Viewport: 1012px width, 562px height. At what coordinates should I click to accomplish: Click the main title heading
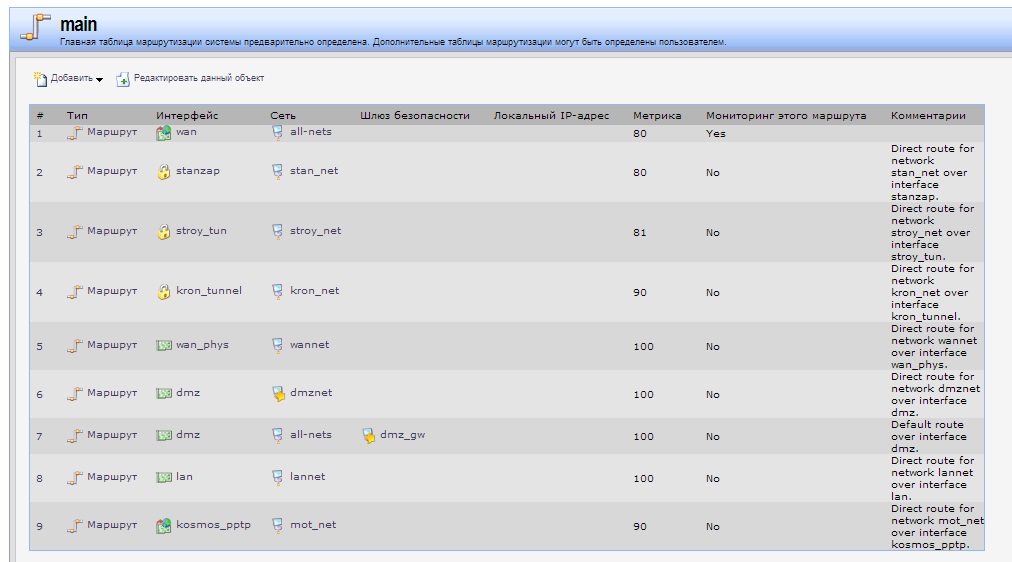(79, 25)
